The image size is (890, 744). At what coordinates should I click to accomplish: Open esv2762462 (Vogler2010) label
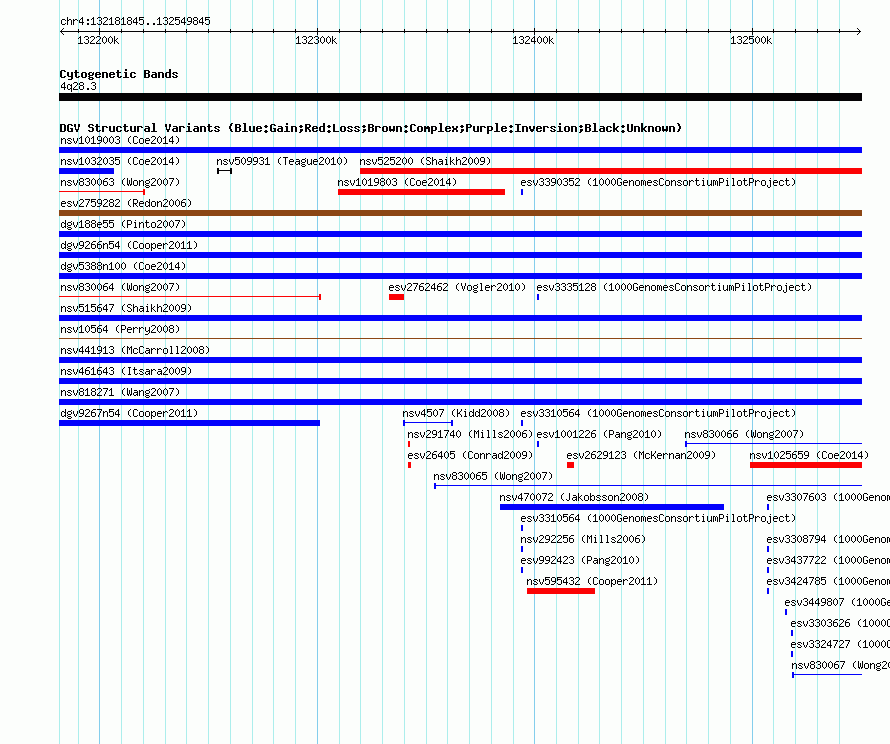pyautogui.click(x=457, y=287)
